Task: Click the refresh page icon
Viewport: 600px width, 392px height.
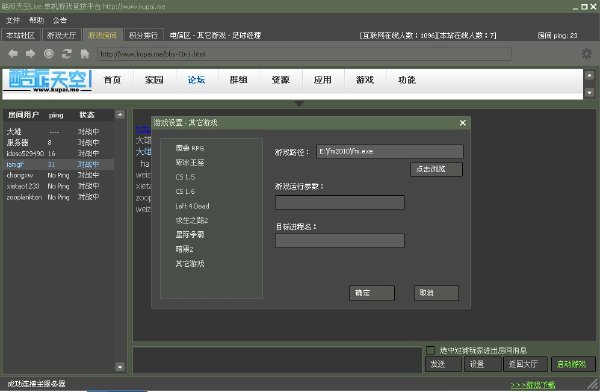Action: (x=67, y=54)
